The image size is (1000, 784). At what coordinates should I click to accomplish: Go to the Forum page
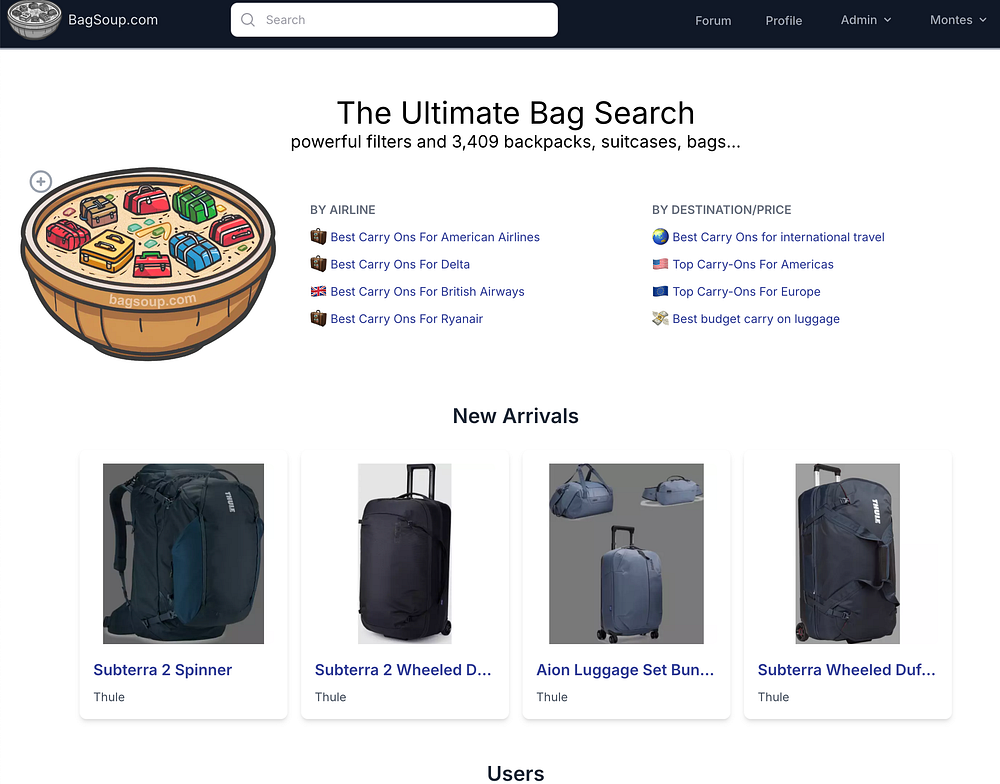pyautogui.click(x=713, y=20)
